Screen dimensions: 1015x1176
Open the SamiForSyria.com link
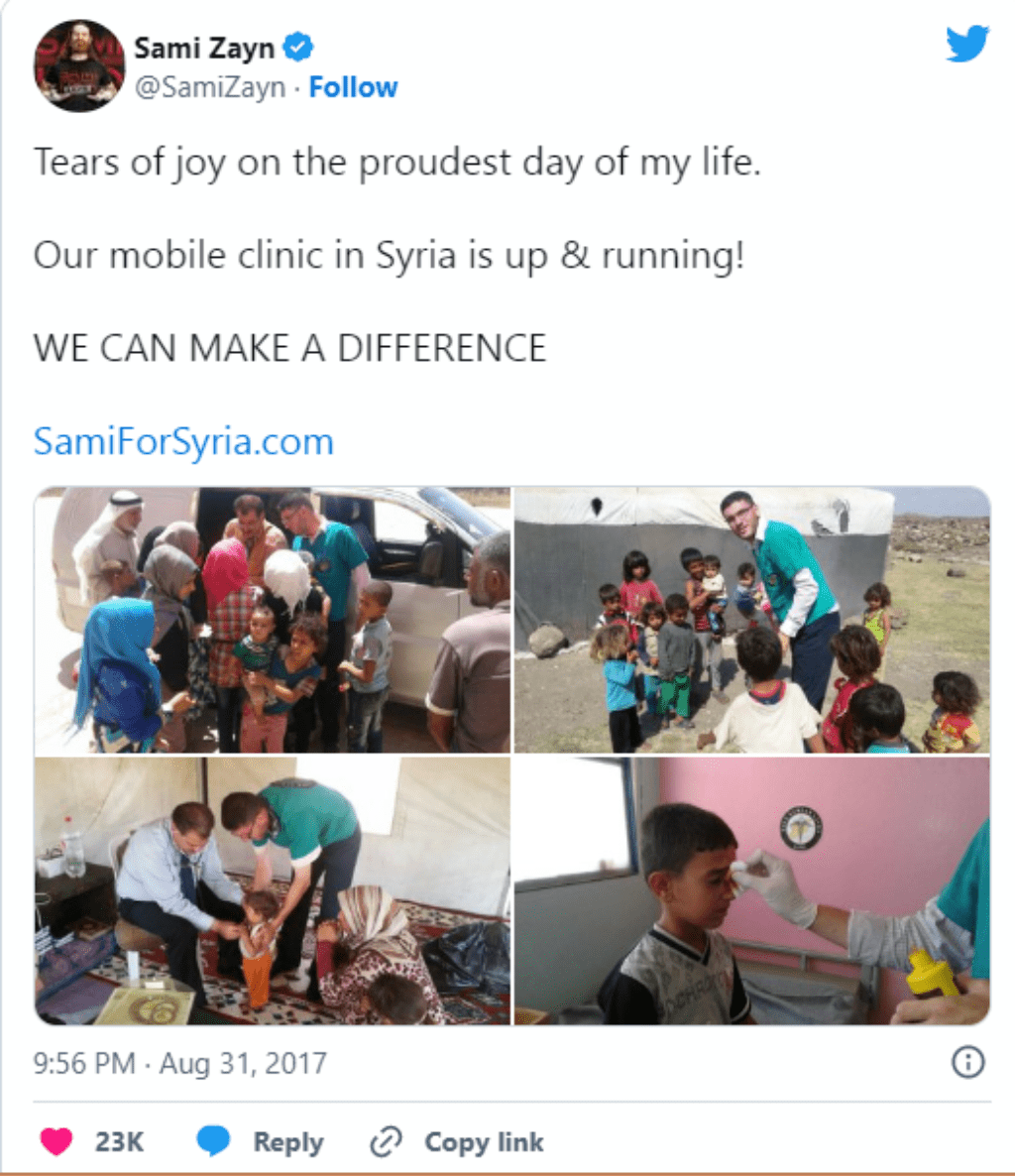[x=183, y=441]
